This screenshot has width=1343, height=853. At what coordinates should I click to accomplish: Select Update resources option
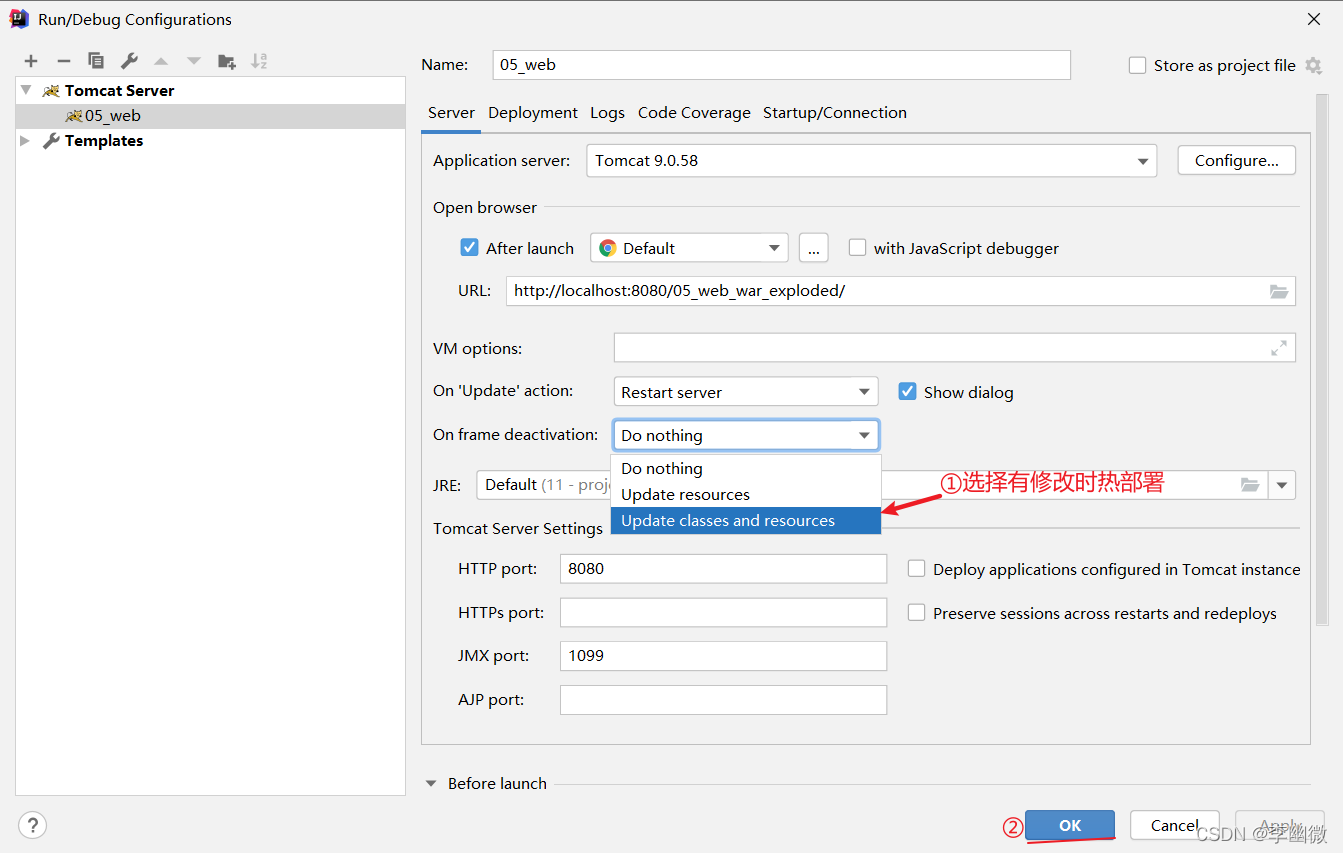click(x=745, y=494)
